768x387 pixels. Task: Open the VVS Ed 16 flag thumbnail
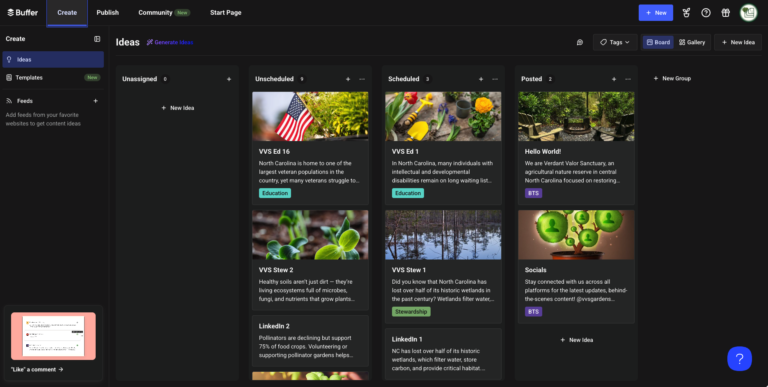[x=310, y=116]
